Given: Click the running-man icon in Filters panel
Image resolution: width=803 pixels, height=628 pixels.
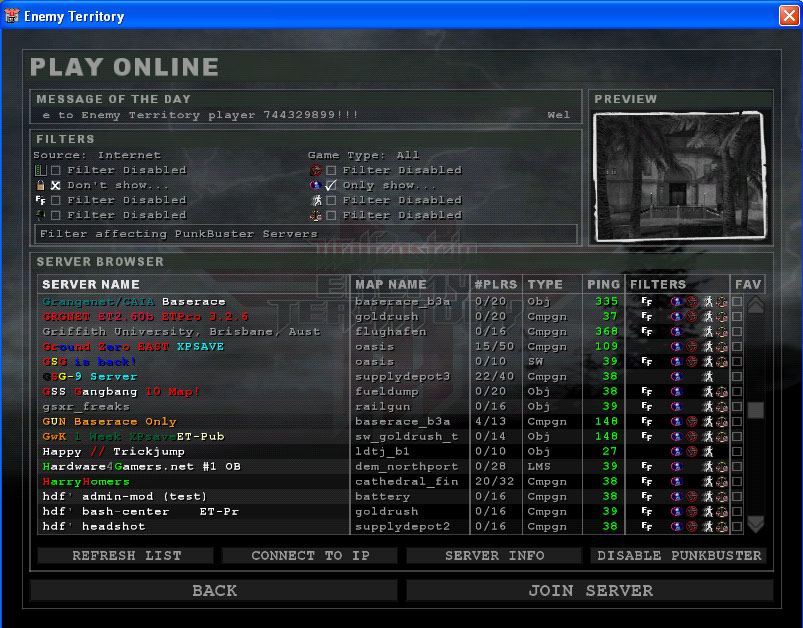Looking at the screenshot, I should pos(317,200).
